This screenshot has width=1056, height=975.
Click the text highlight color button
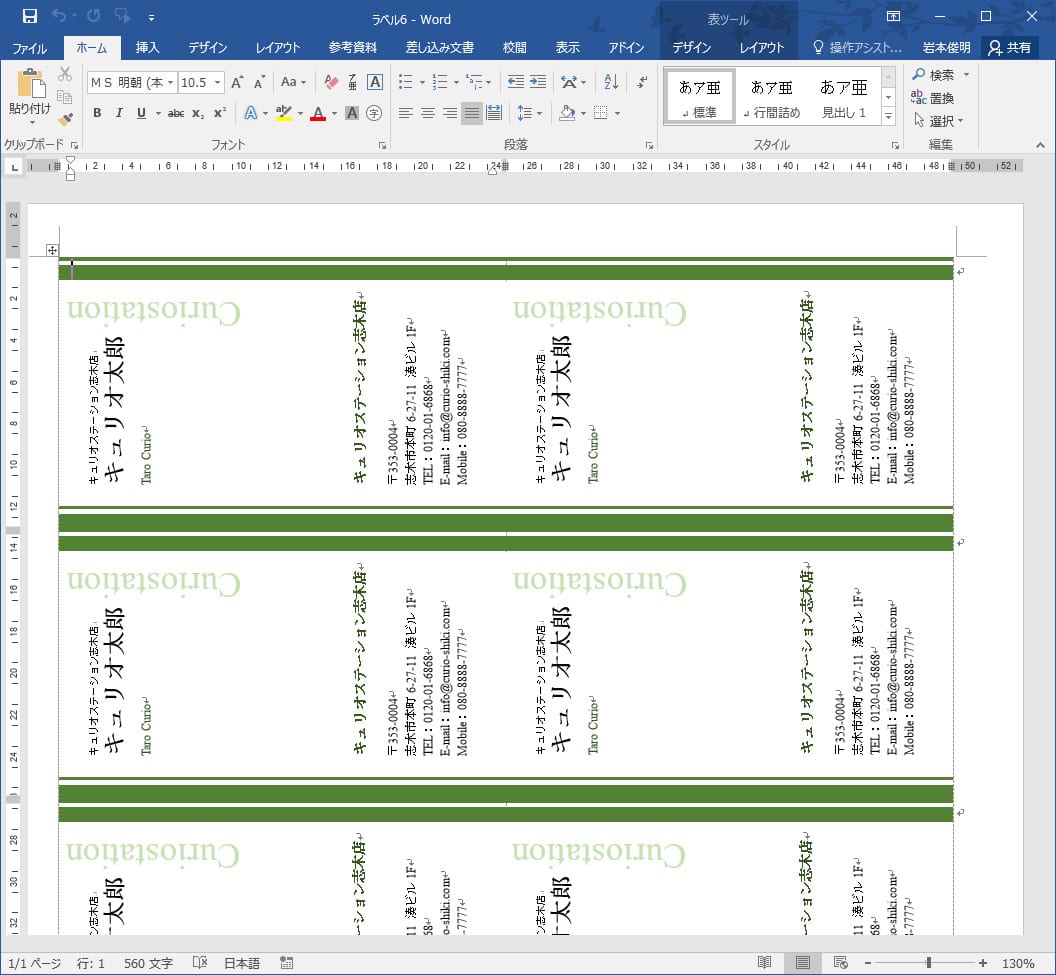click(284, 113)
